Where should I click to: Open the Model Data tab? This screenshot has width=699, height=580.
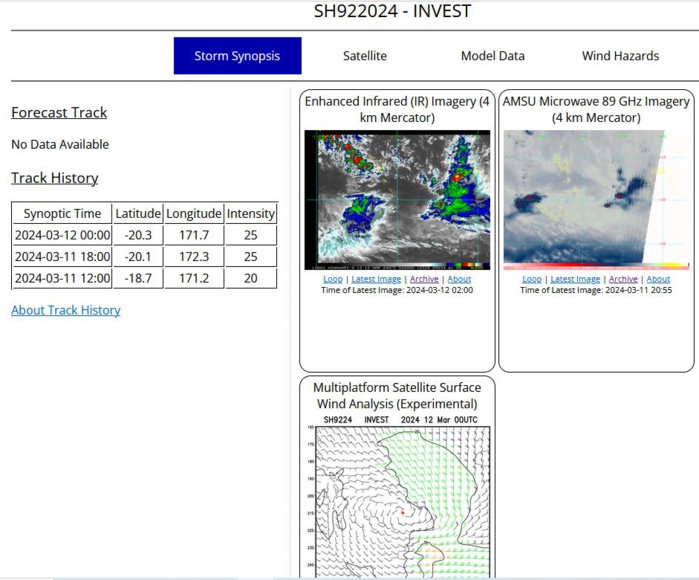(492, 56)
